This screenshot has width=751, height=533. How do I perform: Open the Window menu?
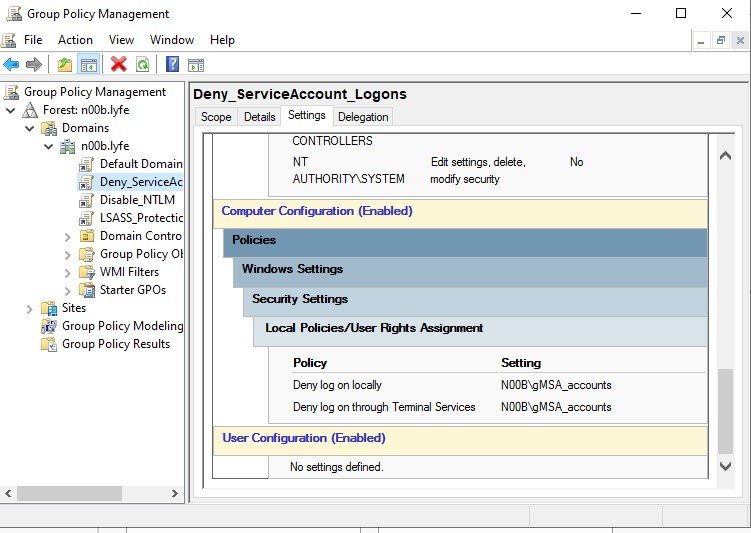coord(172,40)
